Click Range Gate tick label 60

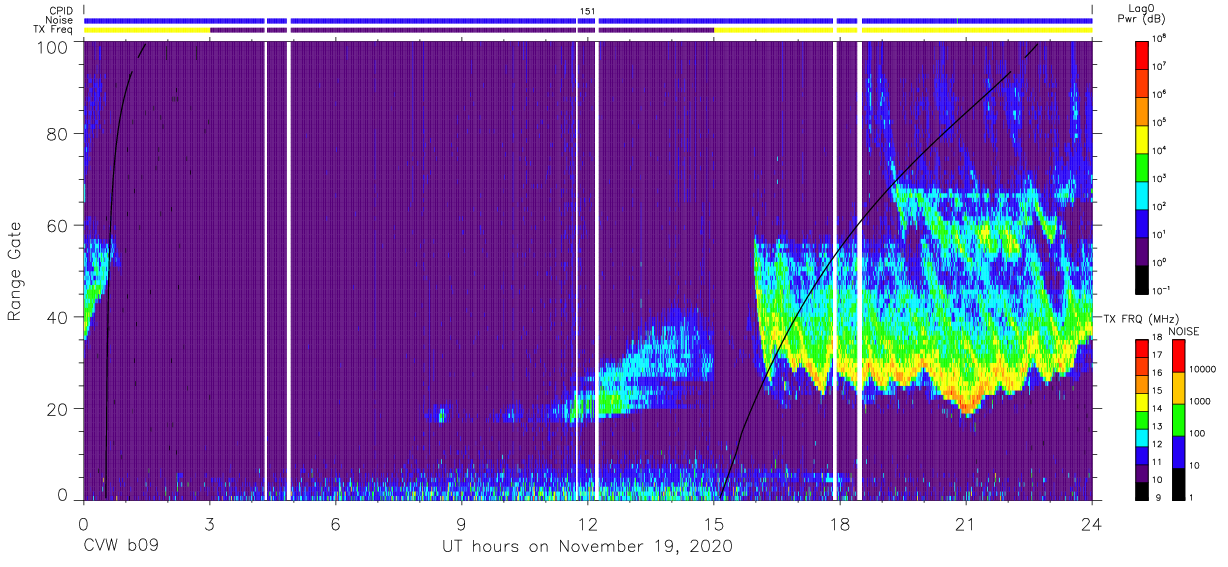coord(58,225)
